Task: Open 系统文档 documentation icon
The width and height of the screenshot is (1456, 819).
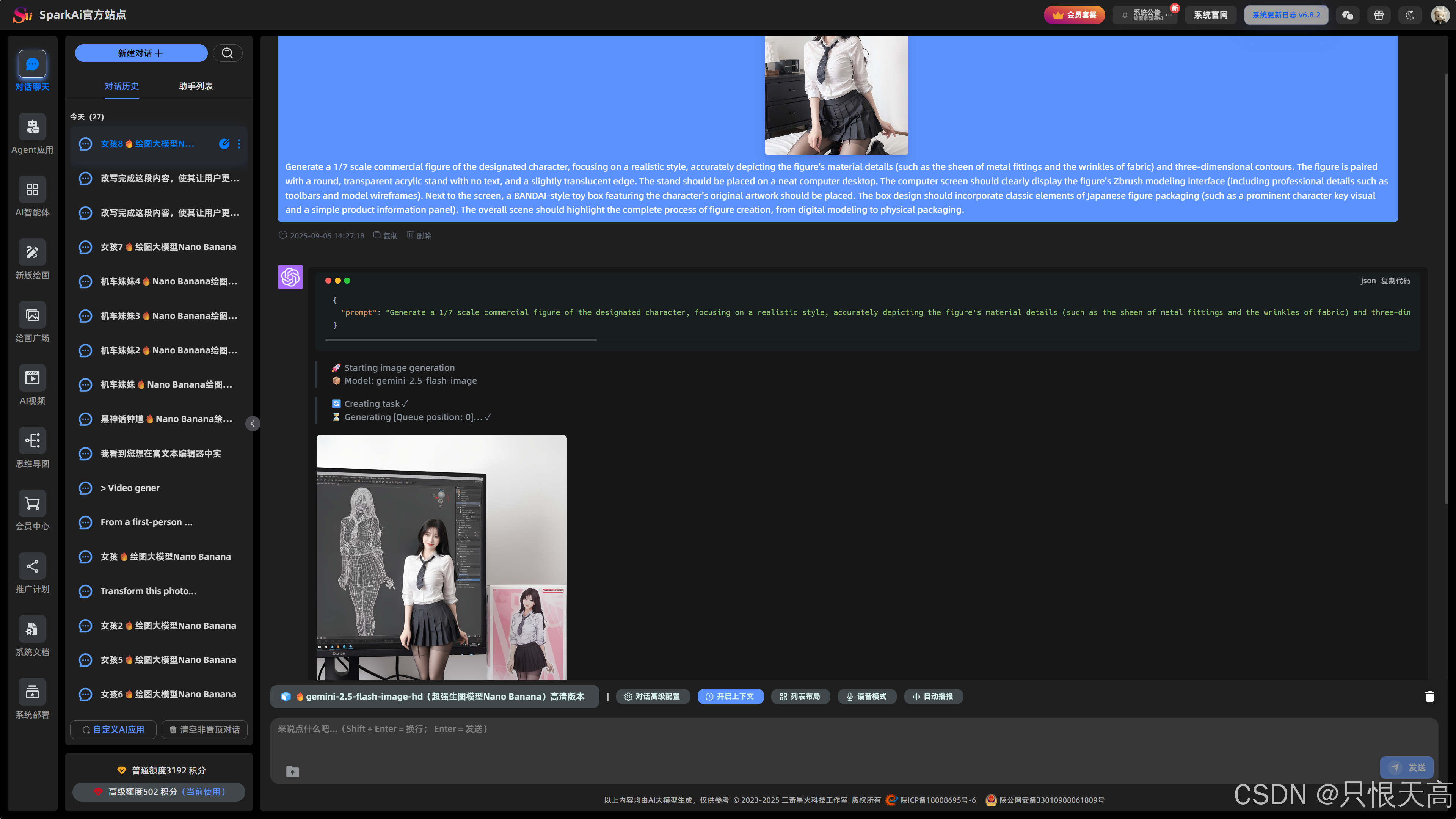Action: coord(32,629)
